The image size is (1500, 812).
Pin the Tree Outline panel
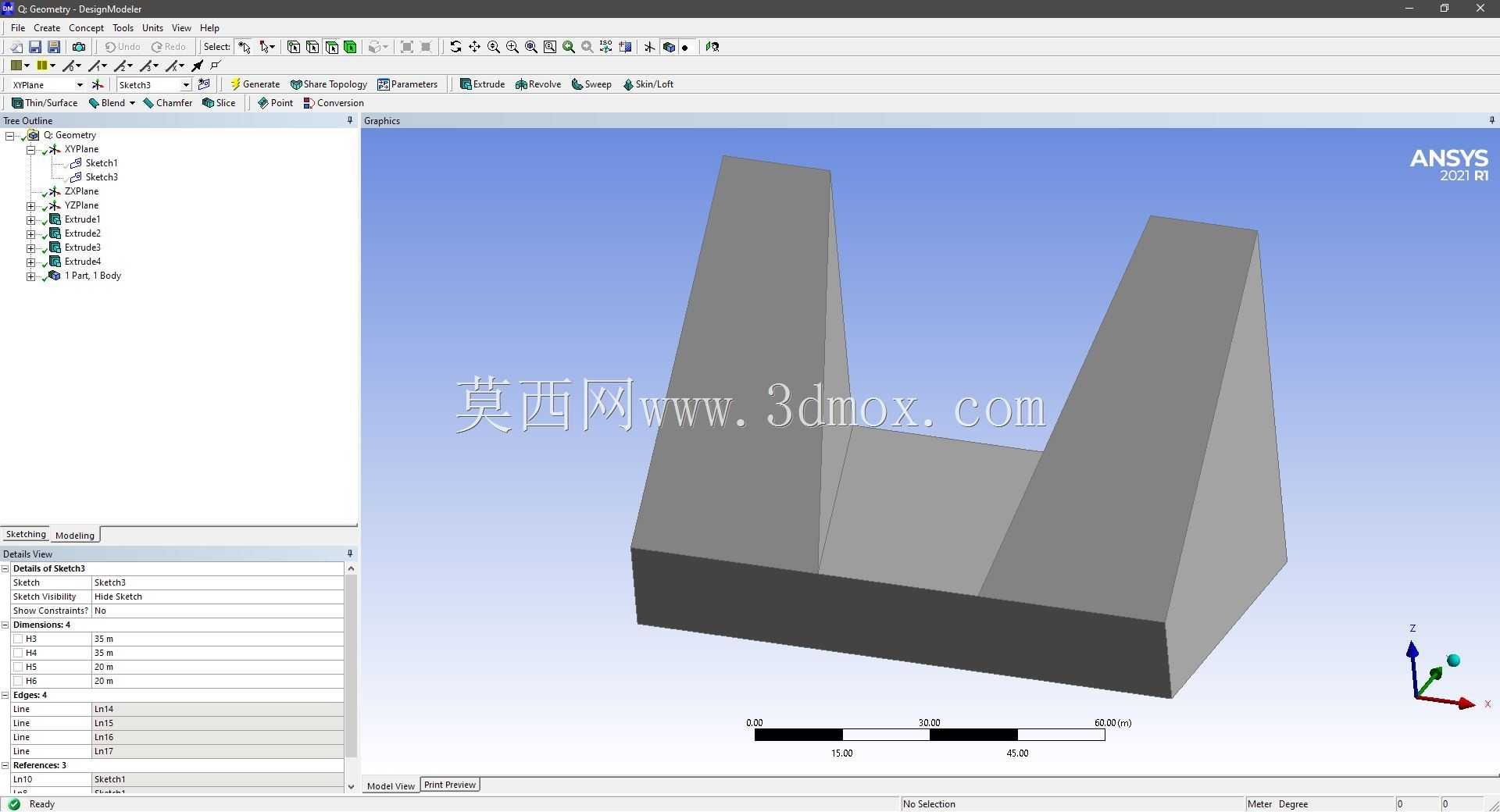pyautogui.click(x=350, y=120)
